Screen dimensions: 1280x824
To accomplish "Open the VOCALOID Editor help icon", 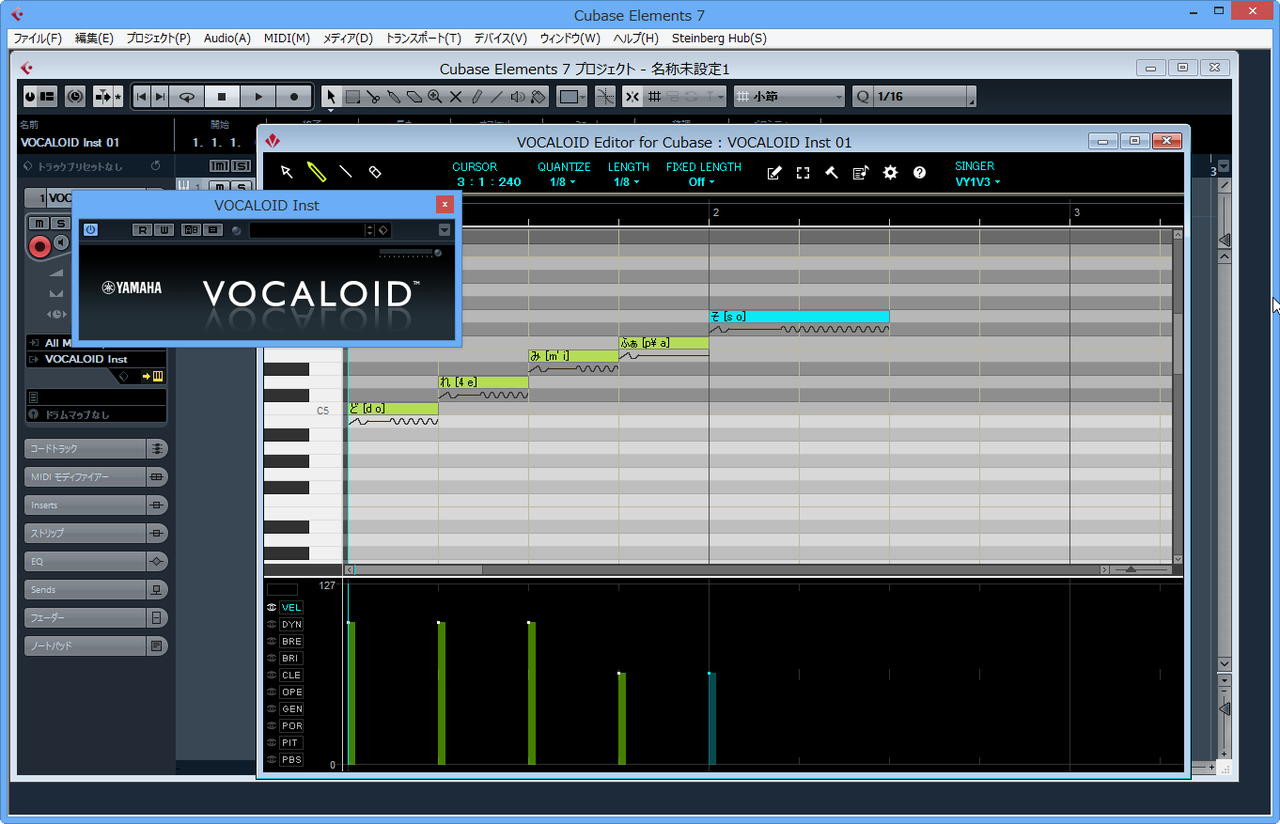I will 919,173.
